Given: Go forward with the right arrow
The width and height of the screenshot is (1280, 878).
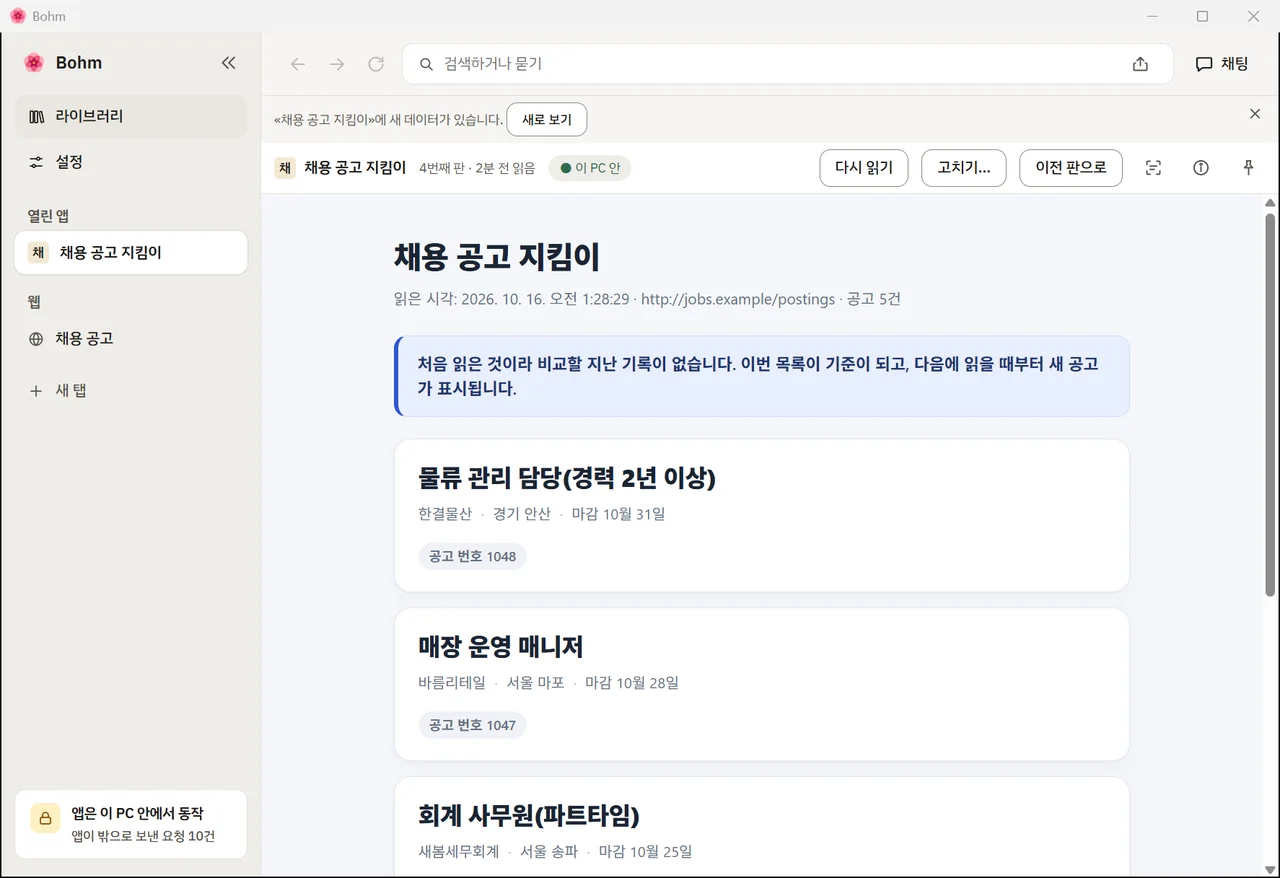Looking at the screenshot, I should point(337,64).
